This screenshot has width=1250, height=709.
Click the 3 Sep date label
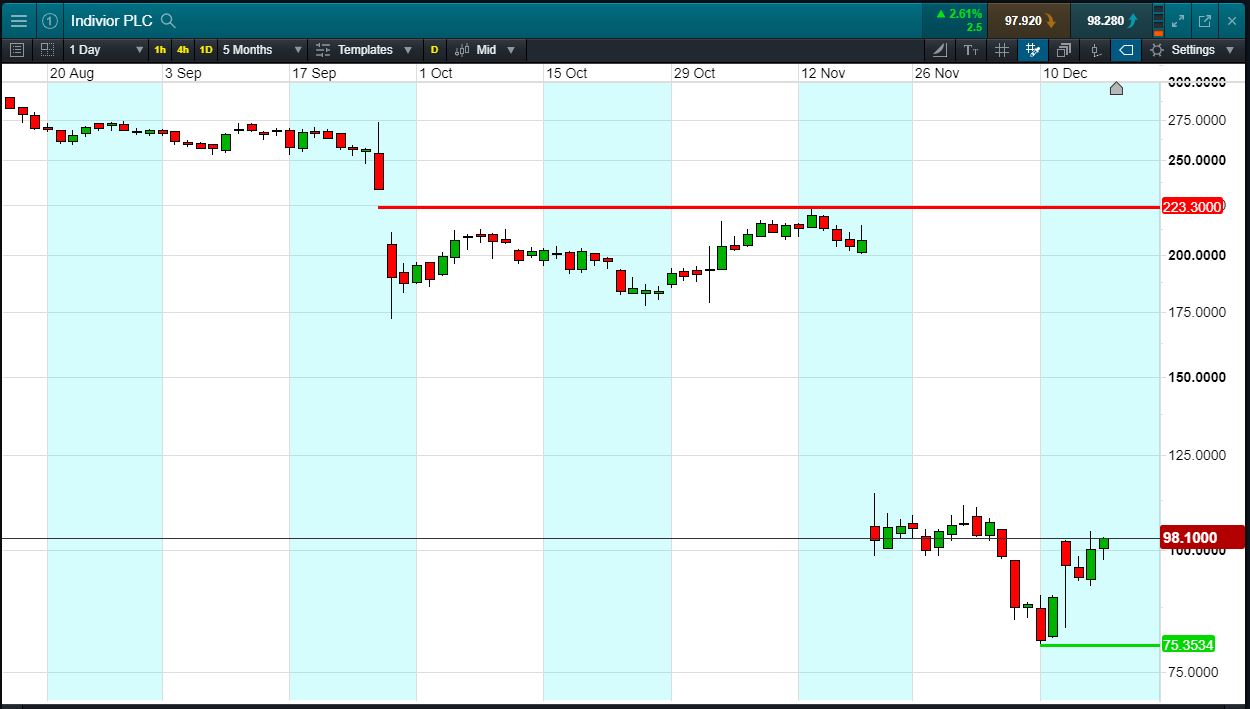[x=183, y=73]
